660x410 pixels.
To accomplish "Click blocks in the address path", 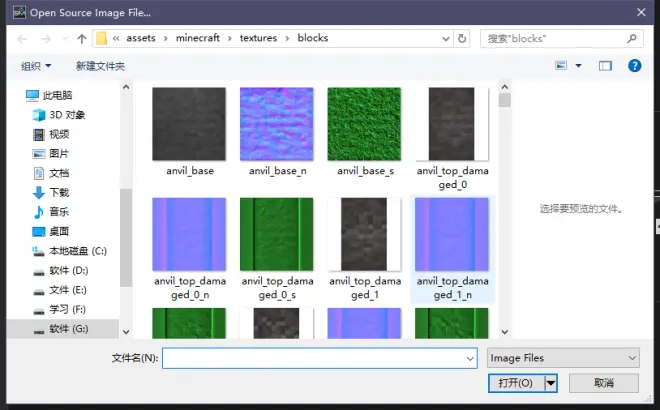I will 313,38.
